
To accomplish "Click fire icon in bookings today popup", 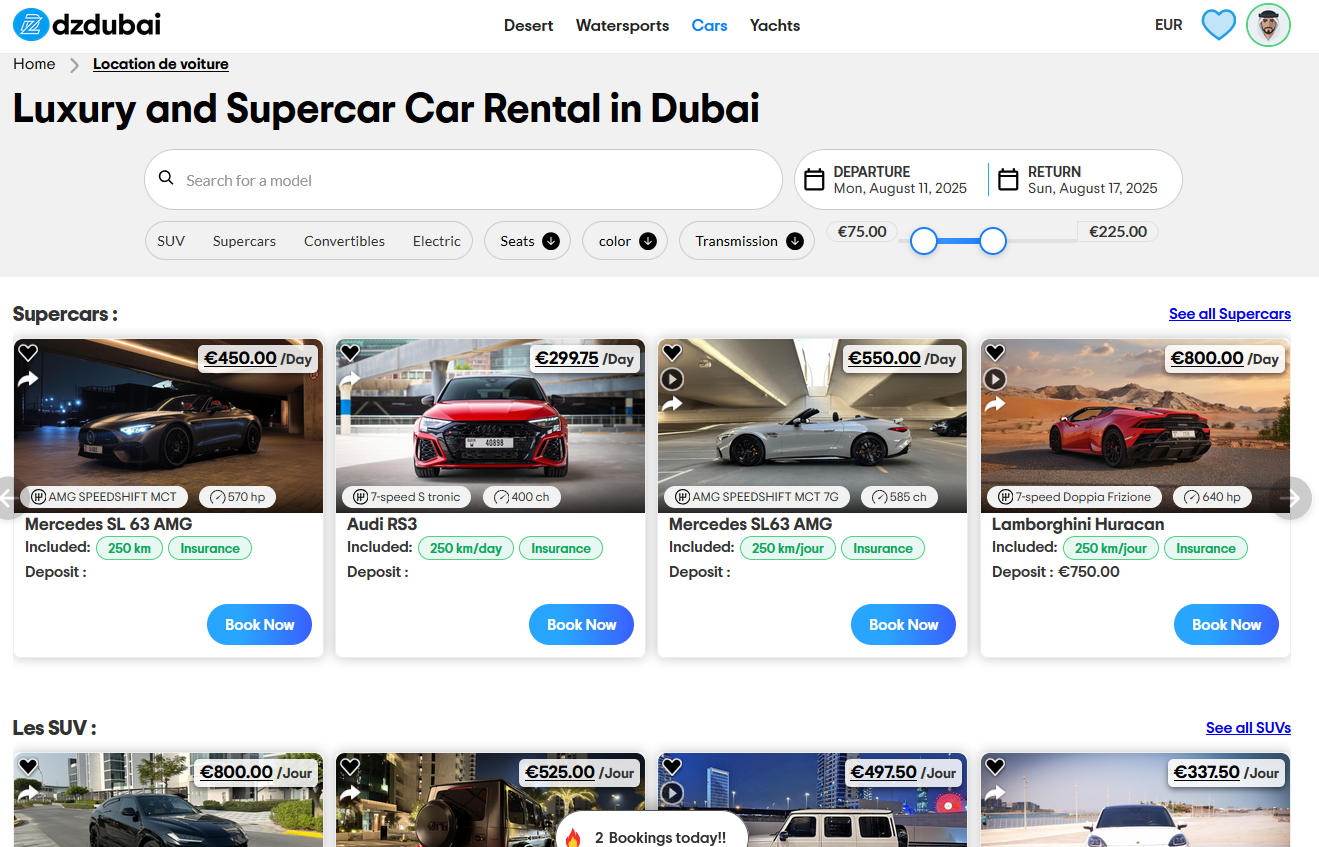I will (573, 837).
